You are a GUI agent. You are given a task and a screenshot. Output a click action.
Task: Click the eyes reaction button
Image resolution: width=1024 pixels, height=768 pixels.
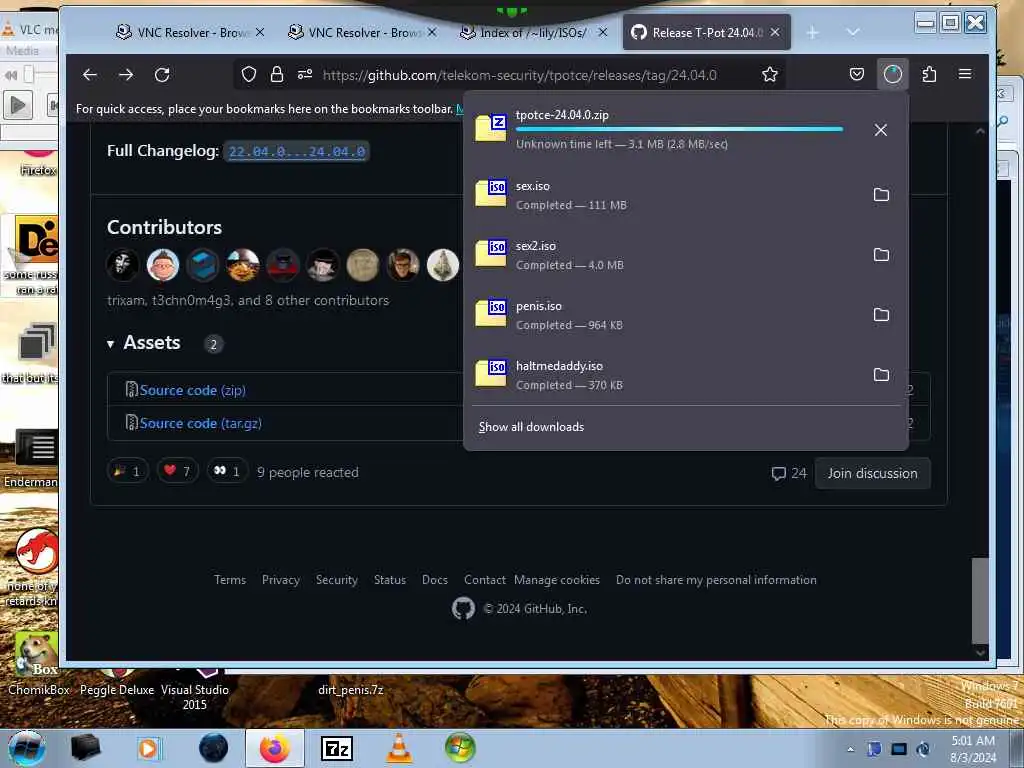tap(227, 472)
